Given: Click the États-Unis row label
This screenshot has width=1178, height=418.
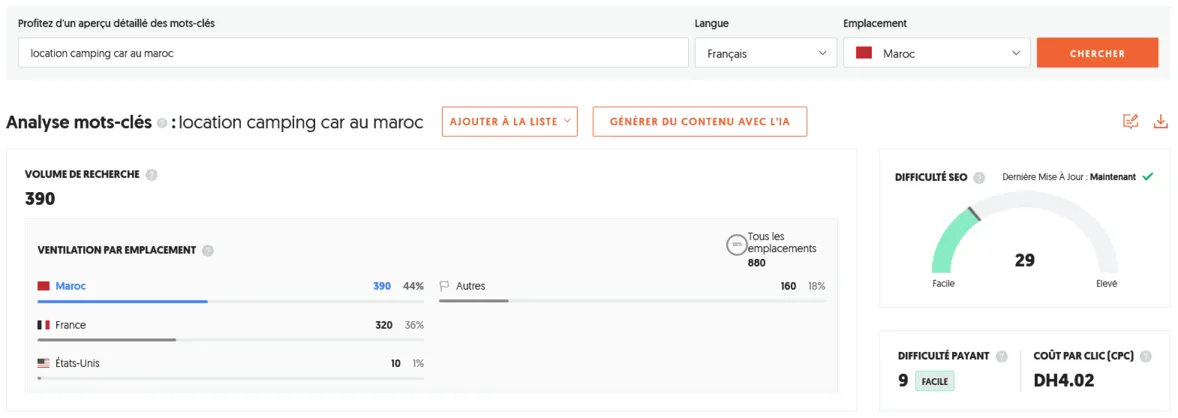Looking at the screenshot, I should (77, 363).
